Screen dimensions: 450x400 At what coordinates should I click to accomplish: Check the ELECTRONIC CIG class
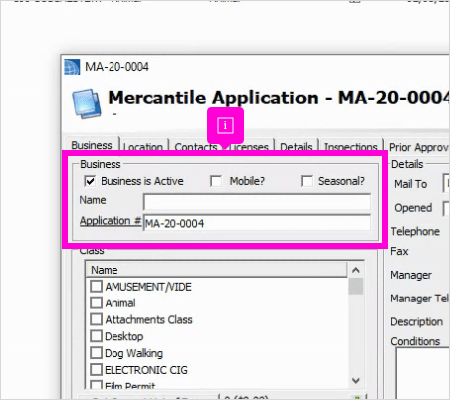tap(96, 369)
